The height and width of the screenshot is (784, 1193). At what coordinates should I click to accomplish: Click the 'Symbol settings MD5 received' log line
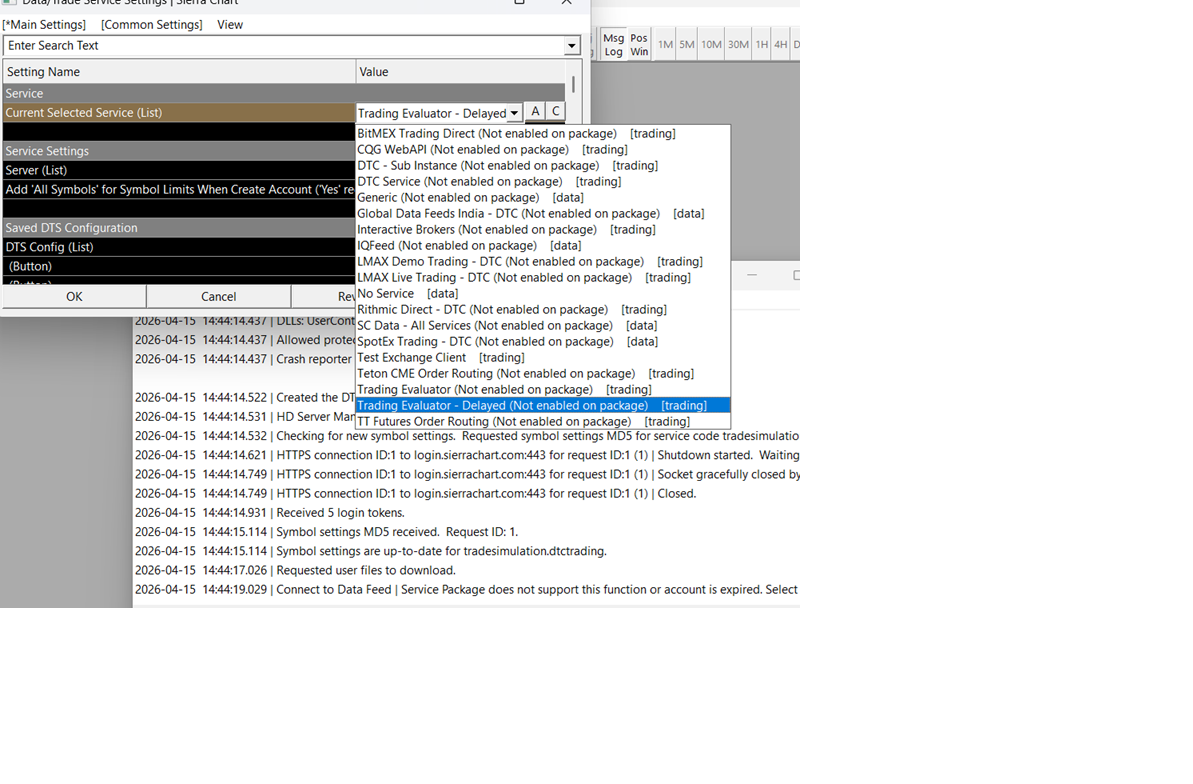pos(326,531)
